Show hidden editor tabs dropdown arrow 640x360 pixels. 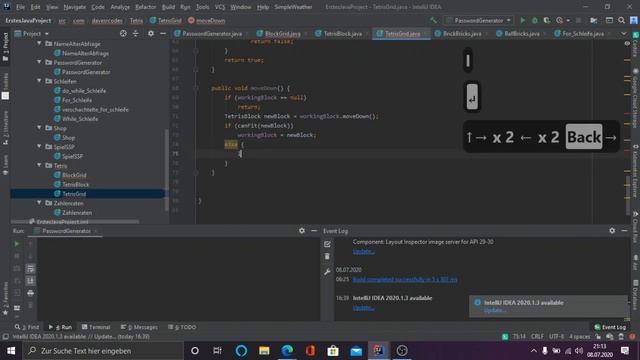[623, 33]
